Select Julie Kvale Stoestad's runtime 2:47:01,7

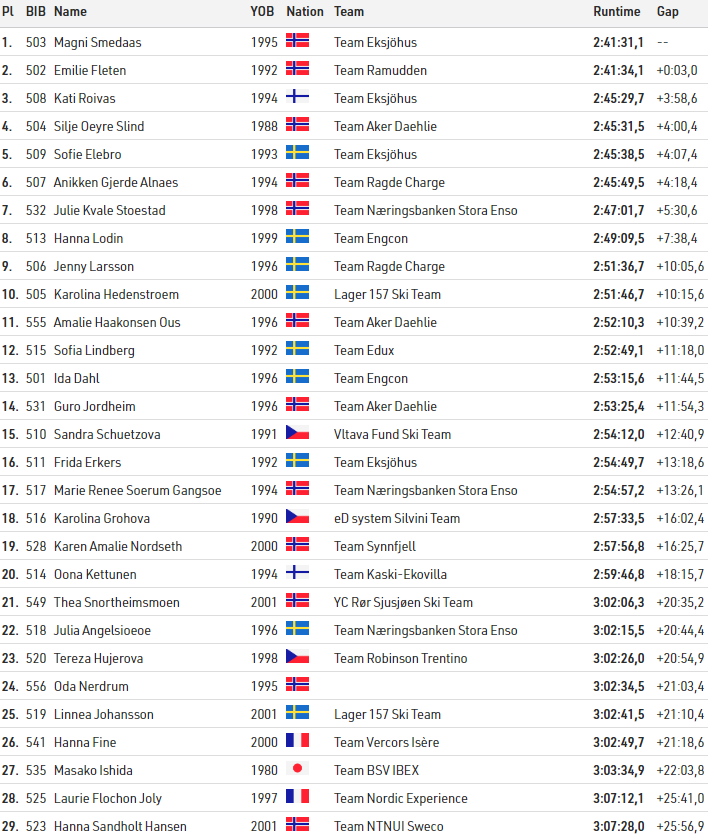pyautogui.click(x=618, y=210)
